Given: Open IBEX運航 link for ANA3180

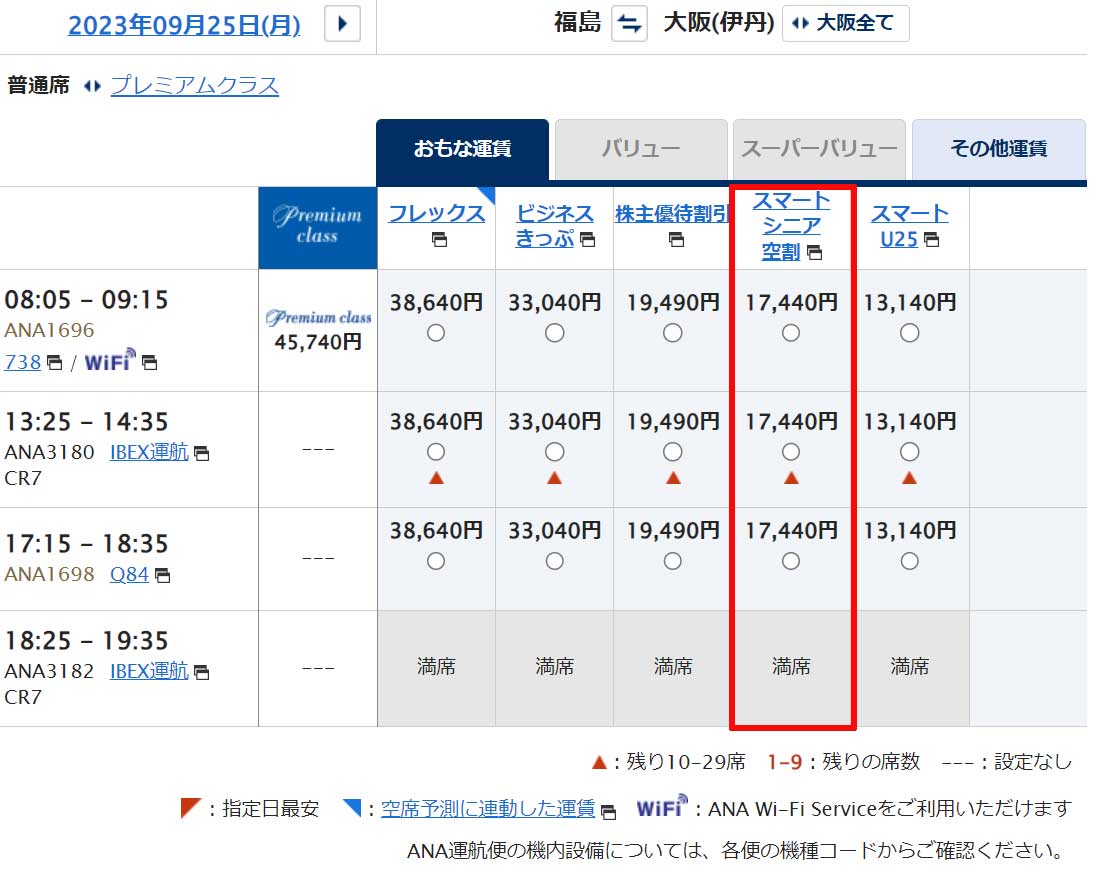Looking at the screenshot, I should [x=149, y=452].
